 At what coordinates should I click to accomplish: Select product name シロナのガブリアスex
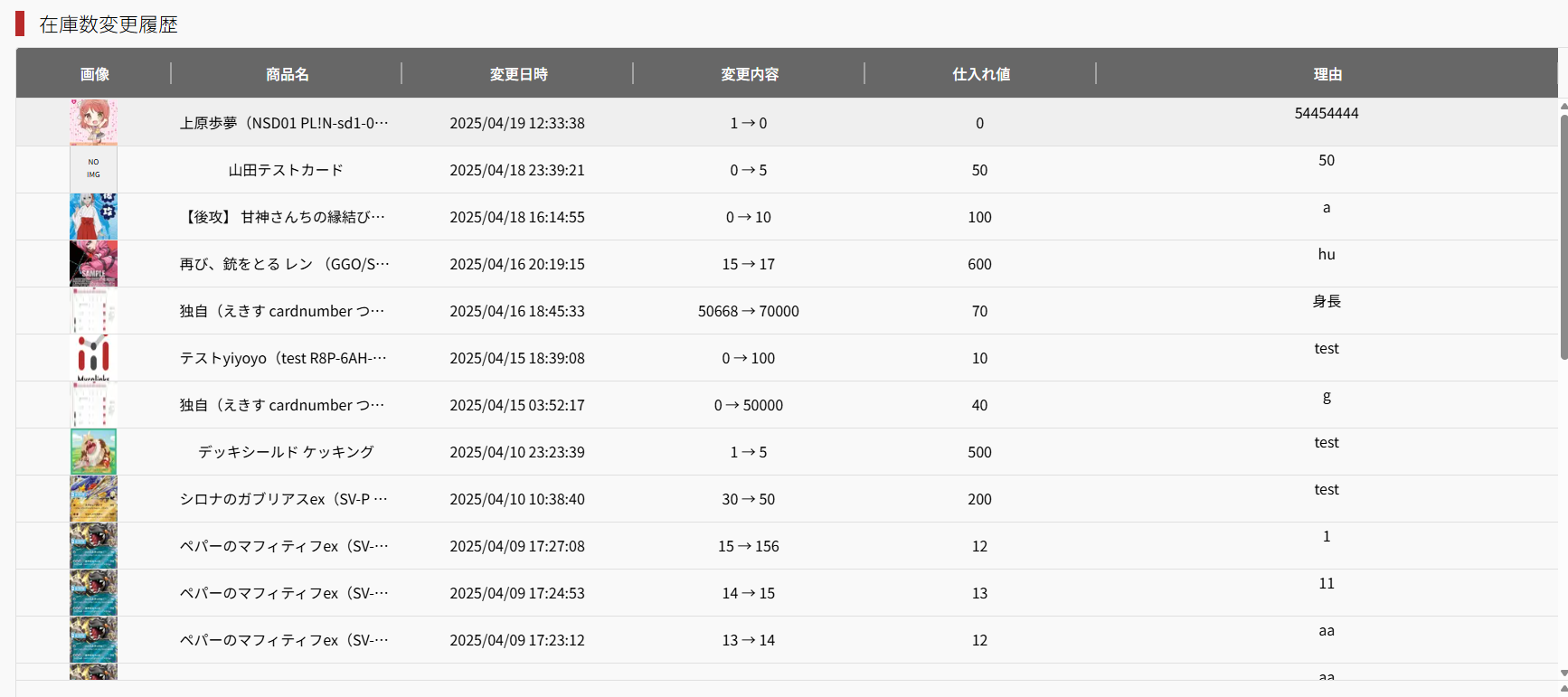[x=284, y=499]
